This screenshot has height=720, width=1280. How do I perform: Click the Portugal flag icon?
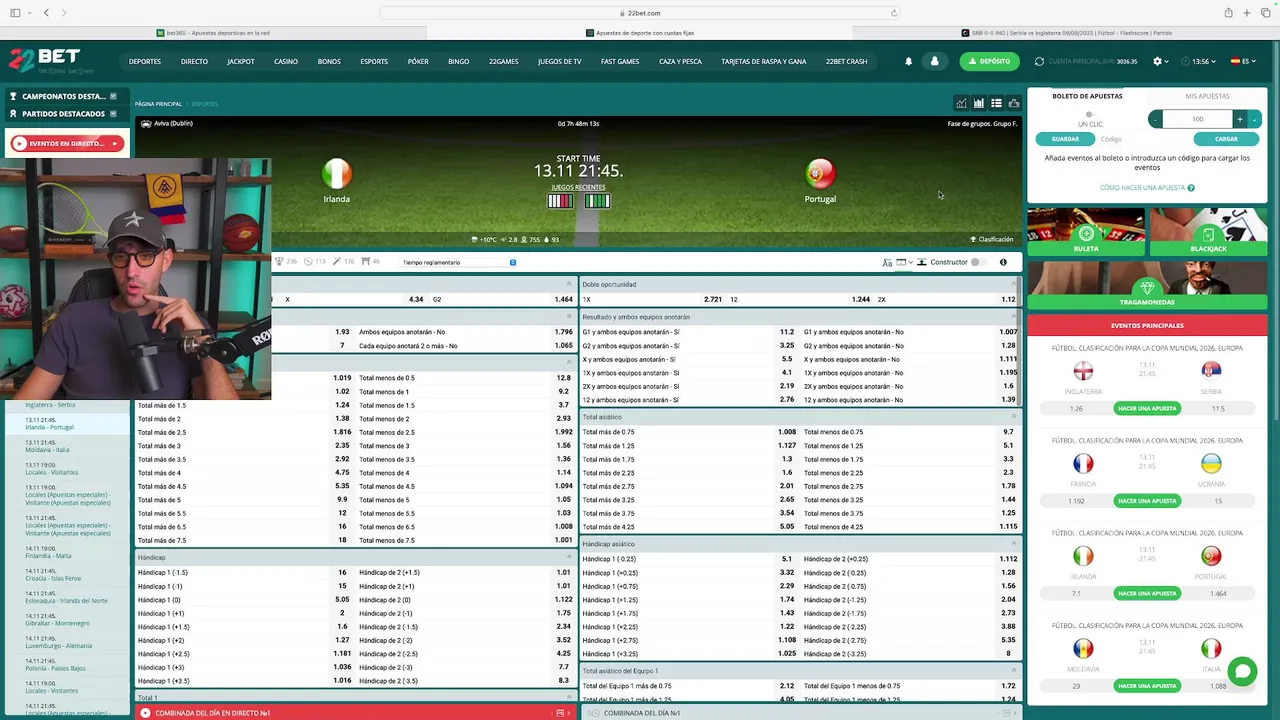(x=820, y=174)
